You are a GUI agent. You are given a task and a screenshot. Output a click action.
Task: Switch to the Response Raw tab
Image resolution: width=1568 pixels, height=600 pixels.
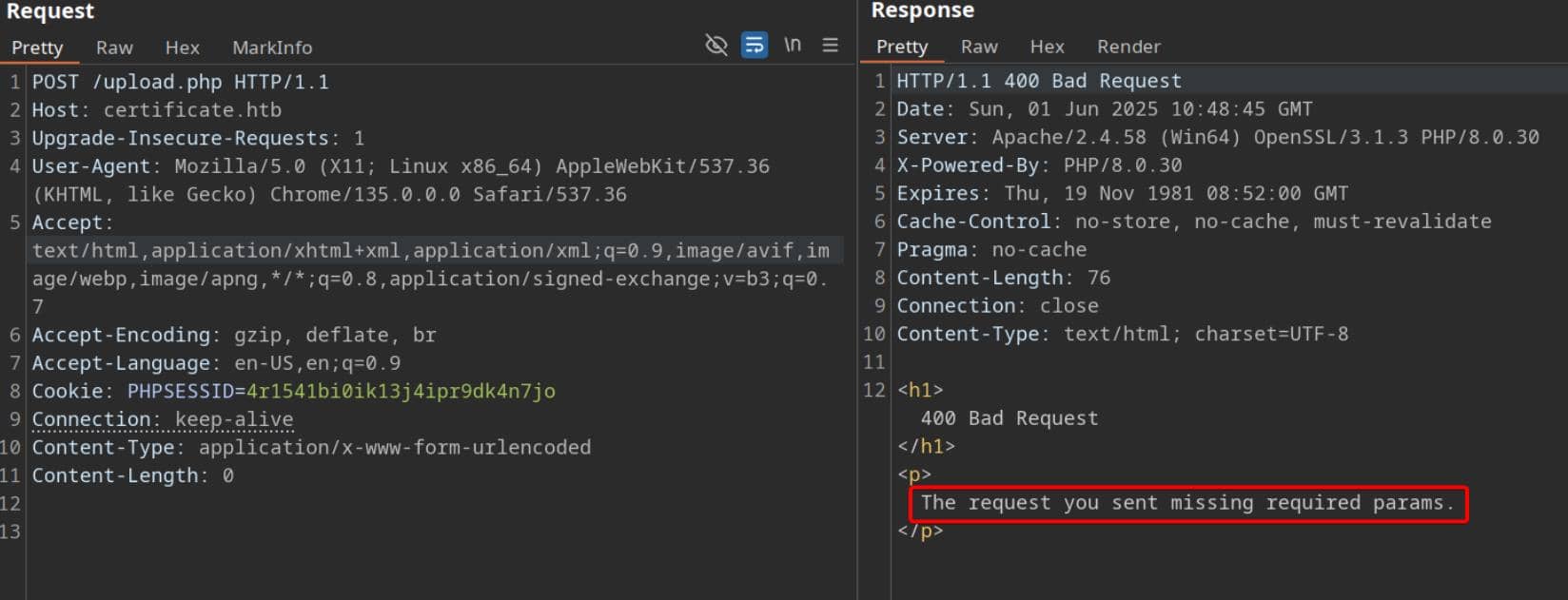(979, 47)
